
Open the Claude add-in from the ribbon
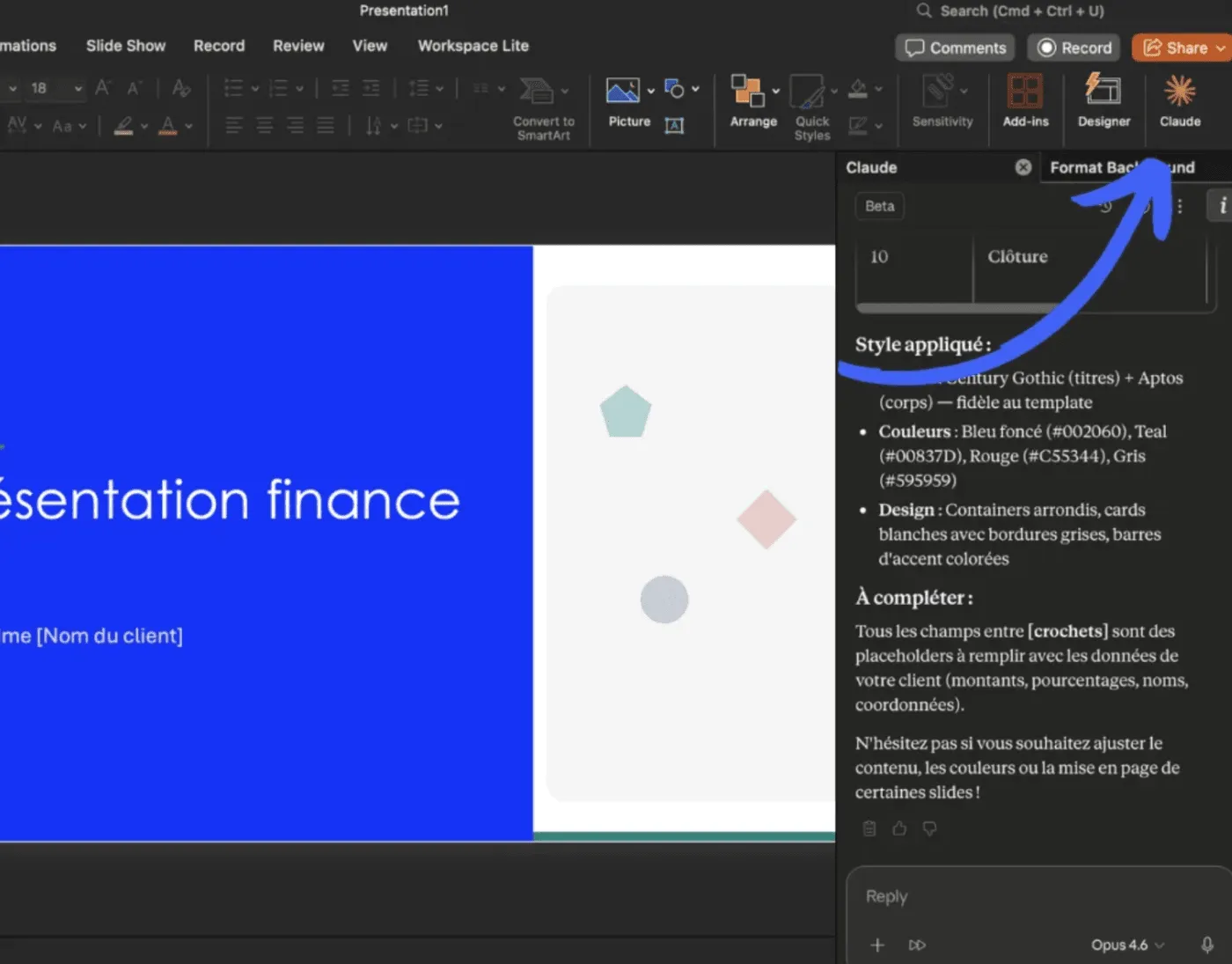[x=1179, y=99]
